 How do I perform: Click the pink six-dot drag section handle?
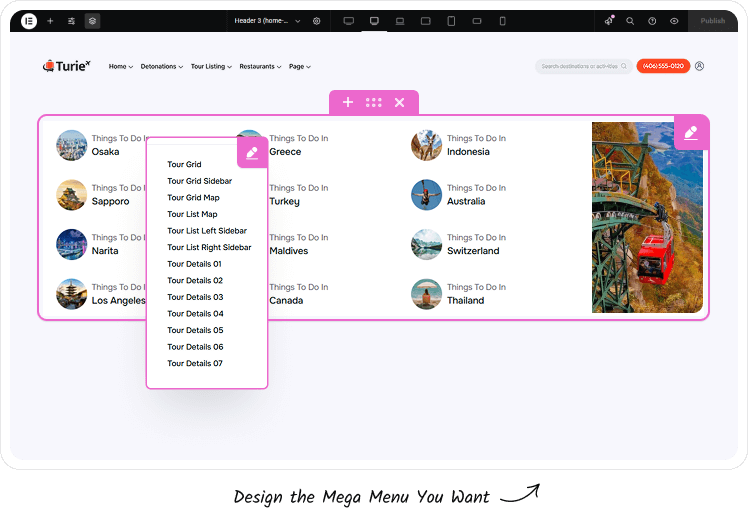(374, 102)
